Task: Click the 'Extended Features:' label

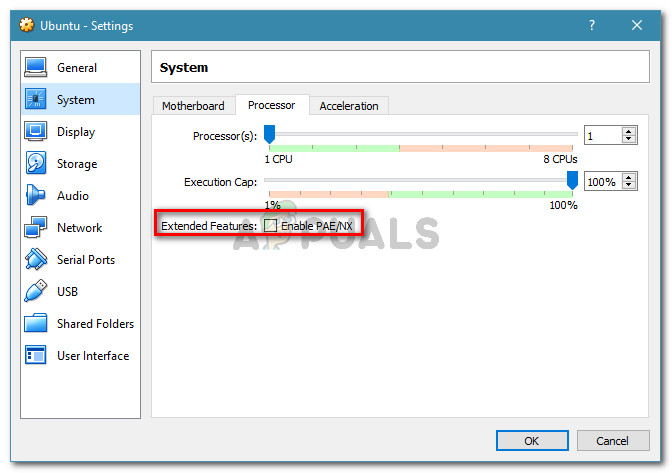Action: coord(209,226)
